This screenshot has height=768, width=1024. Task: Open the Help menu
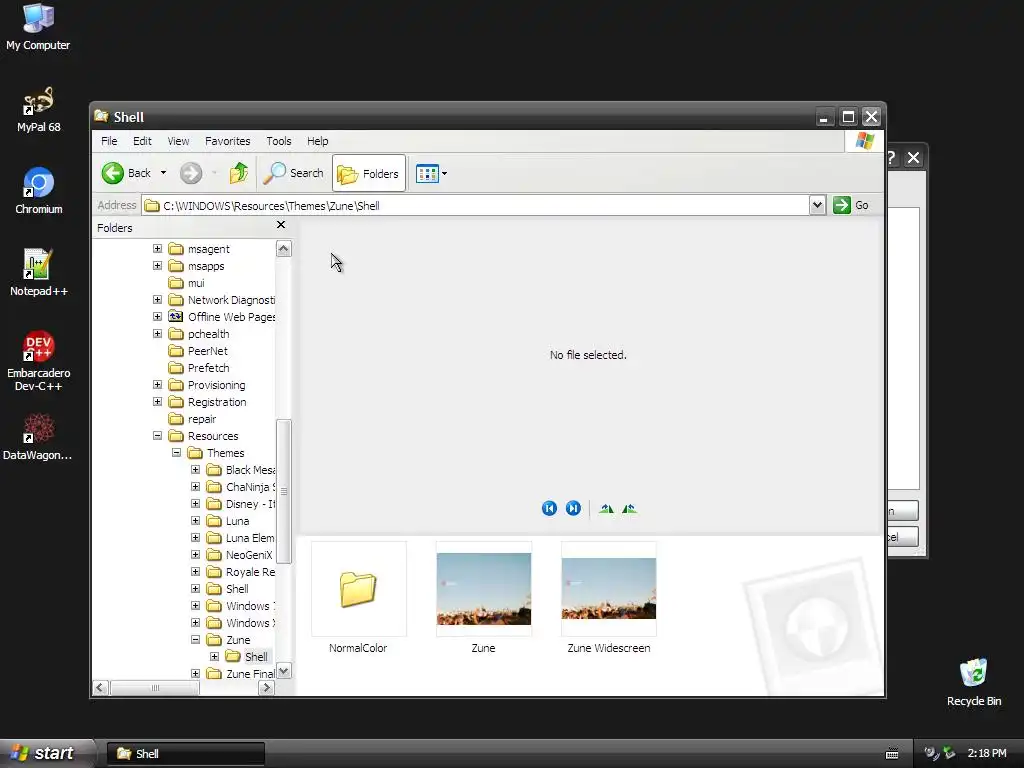pos(317,141)
